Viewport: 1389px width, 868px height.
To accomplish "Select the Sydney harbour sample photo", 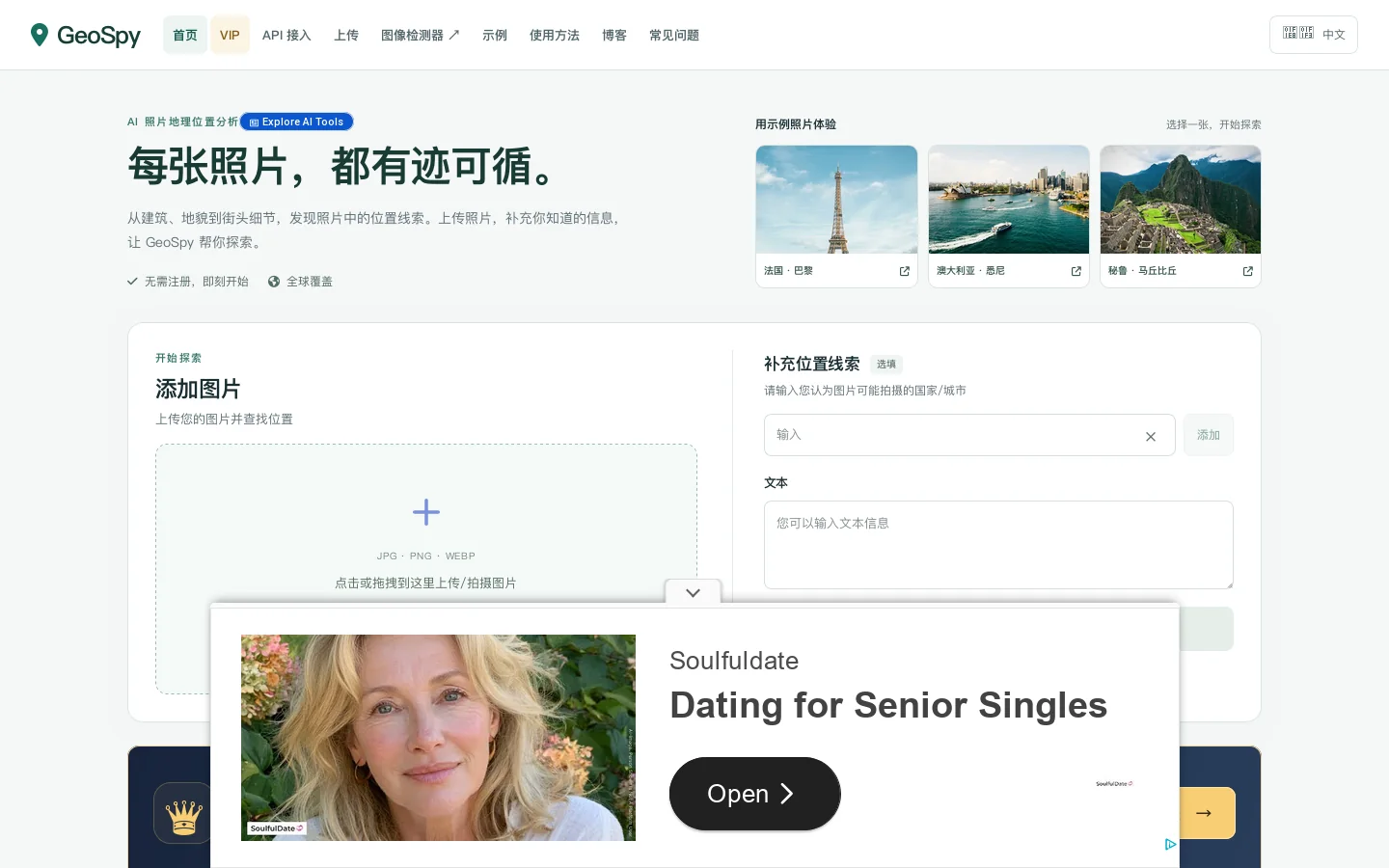I will (x=1009, y=200).
